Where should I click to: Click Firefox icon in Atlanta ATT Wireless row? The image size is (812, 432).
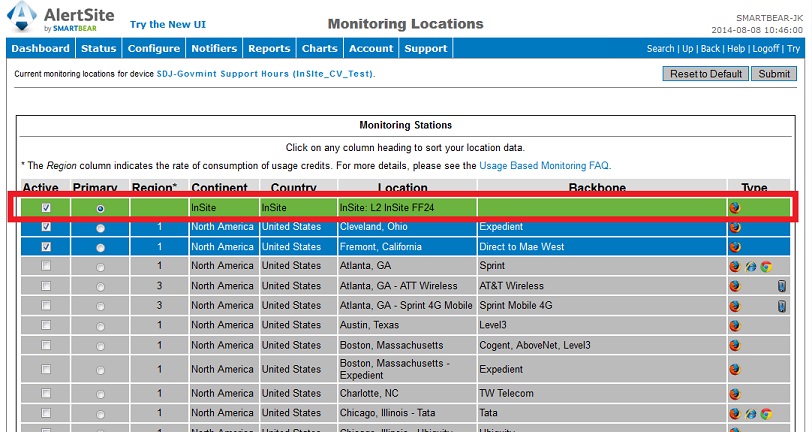coord(735,286)
